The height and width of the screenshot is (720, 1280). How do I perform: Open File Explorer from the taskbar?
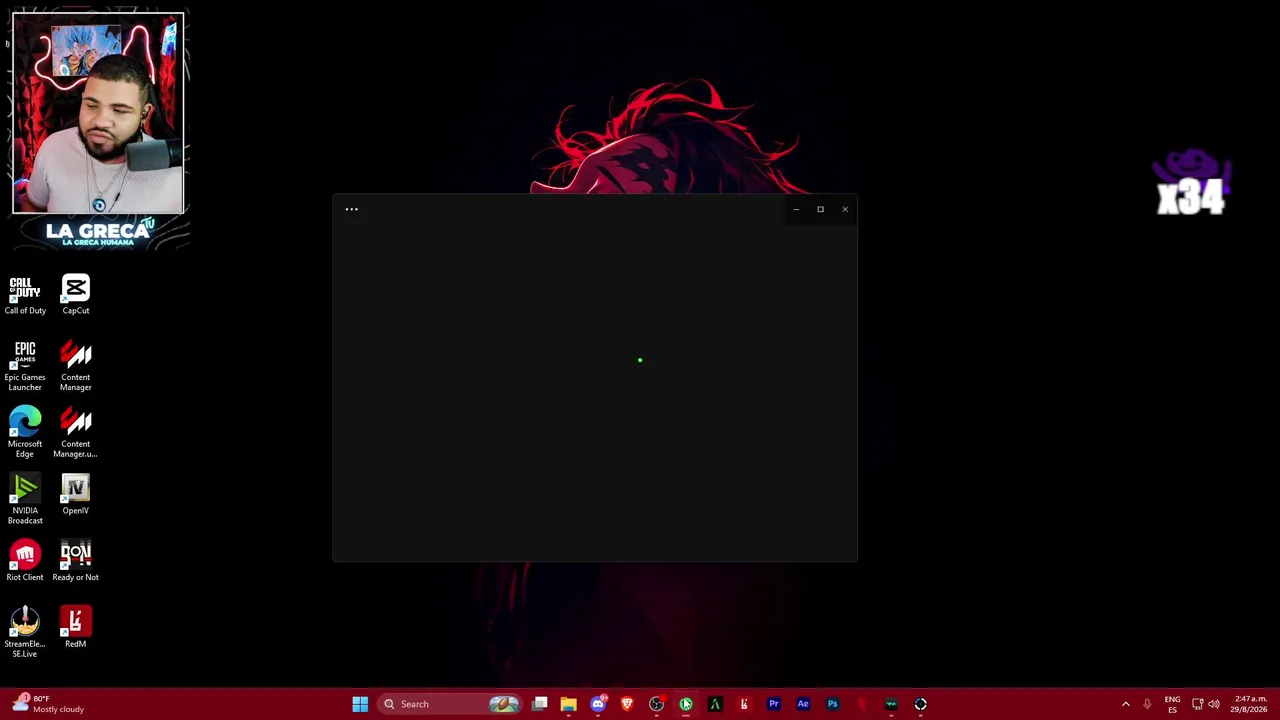569,704
